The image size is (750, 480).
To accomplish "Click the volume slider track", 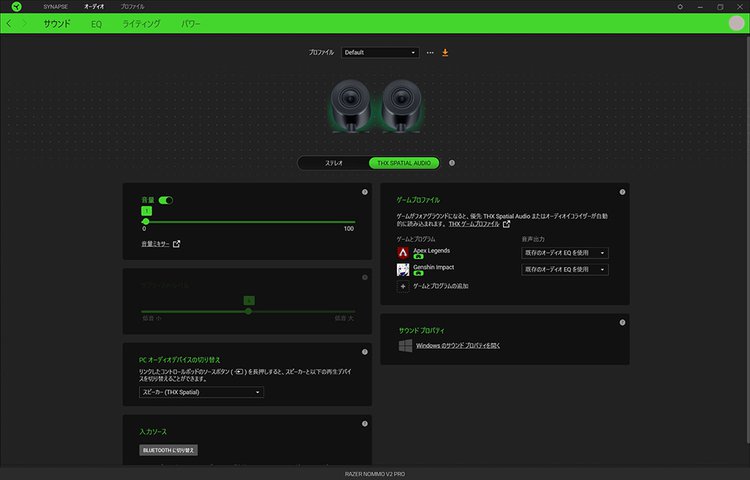I will [250, 221].
